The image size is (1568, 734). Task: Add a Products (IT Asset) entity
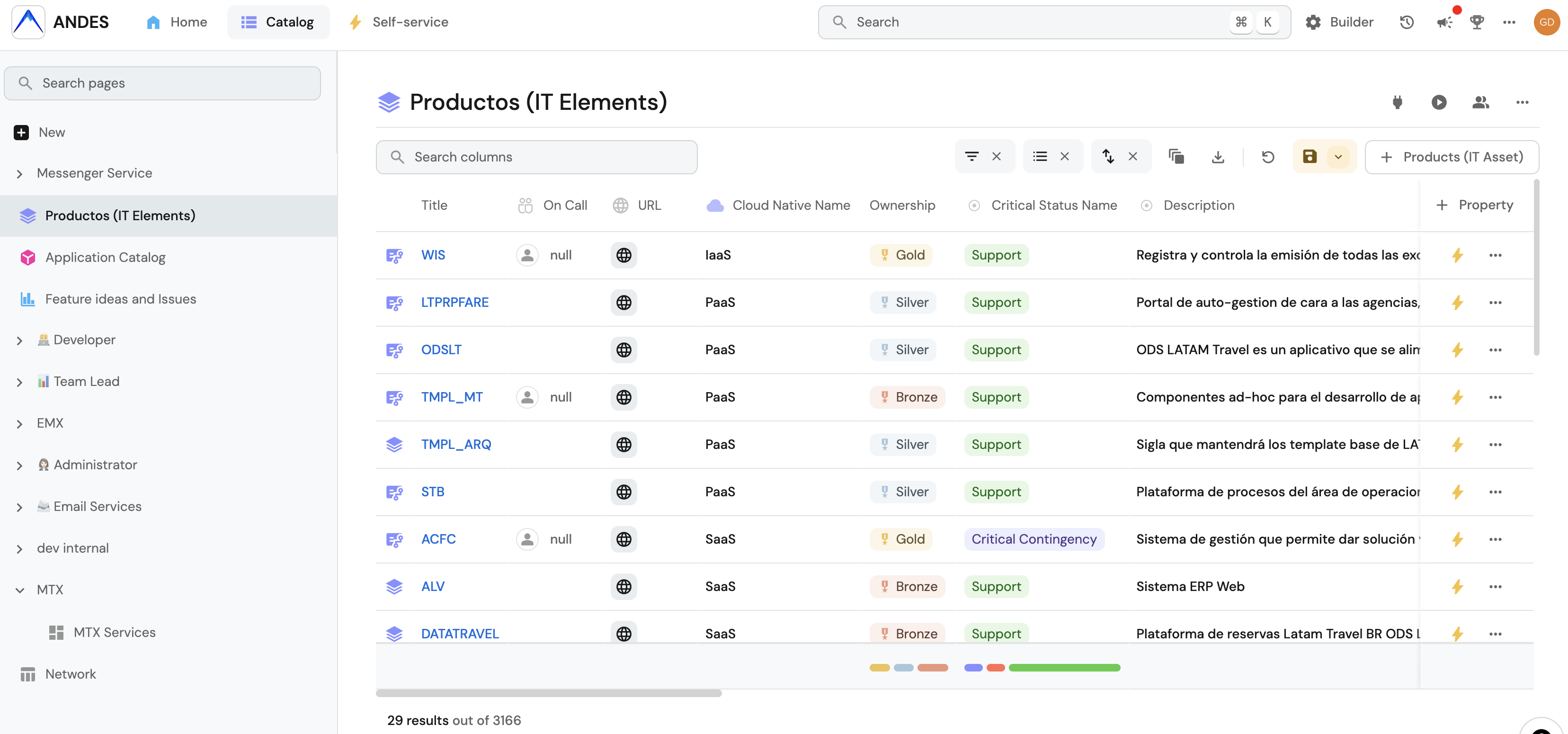(x=1452, y=157)
